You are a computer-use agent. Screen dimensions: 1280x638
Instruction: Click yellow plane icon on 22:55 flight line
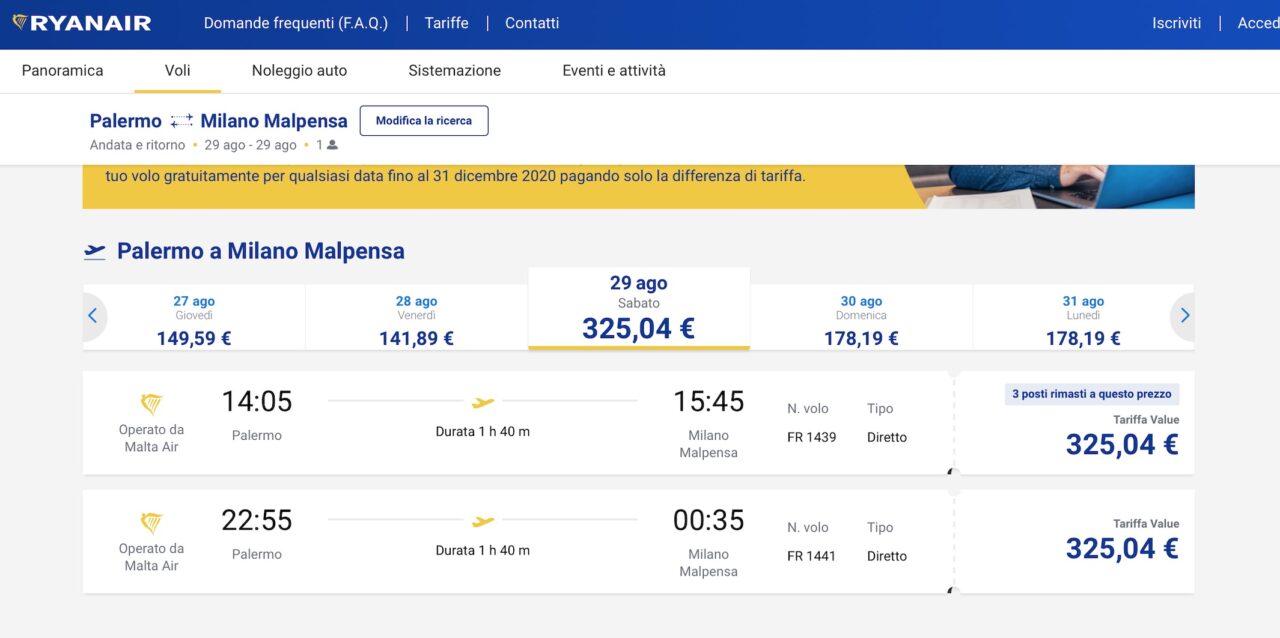pyautogui.click(x=483, y=521)
